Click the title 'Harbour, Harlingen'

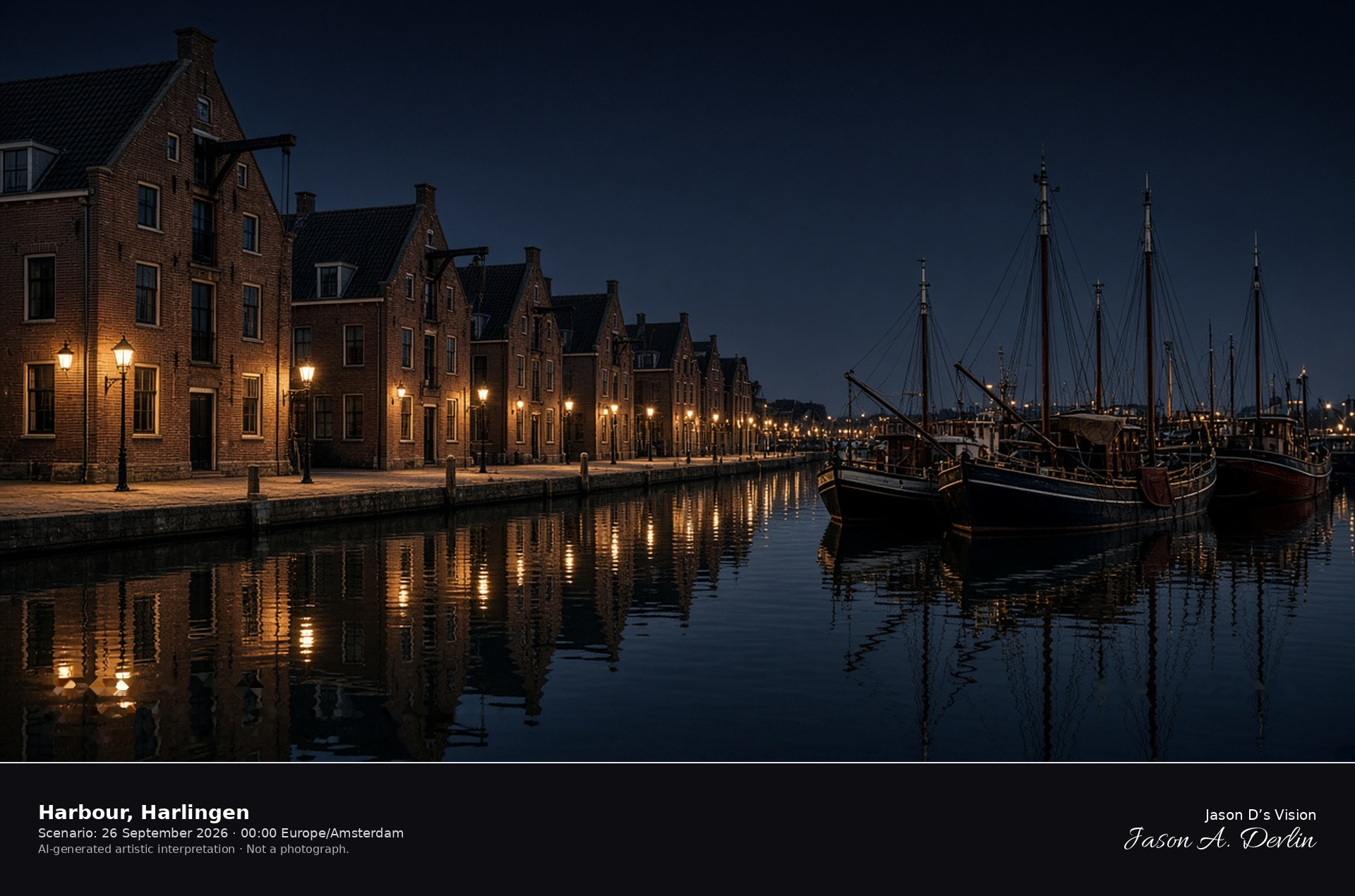143,812
